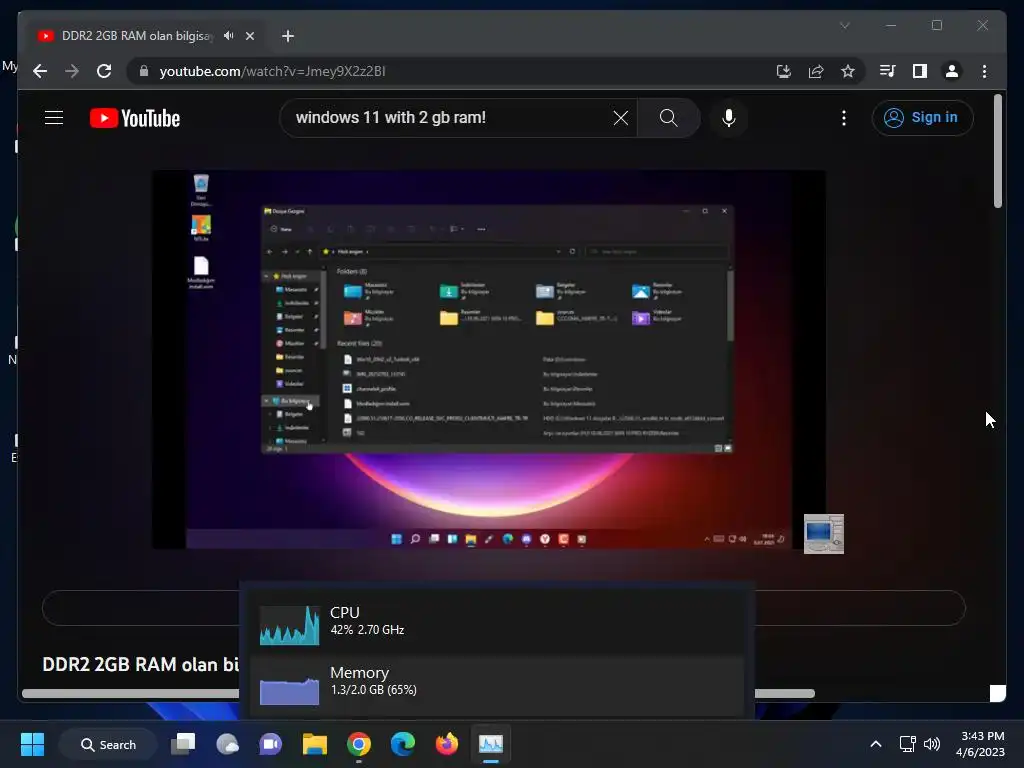Open the cloud weather widget icon on taskbar
Screen dimensions: 1024x768
pyautogui.click(x=227, y=744)
